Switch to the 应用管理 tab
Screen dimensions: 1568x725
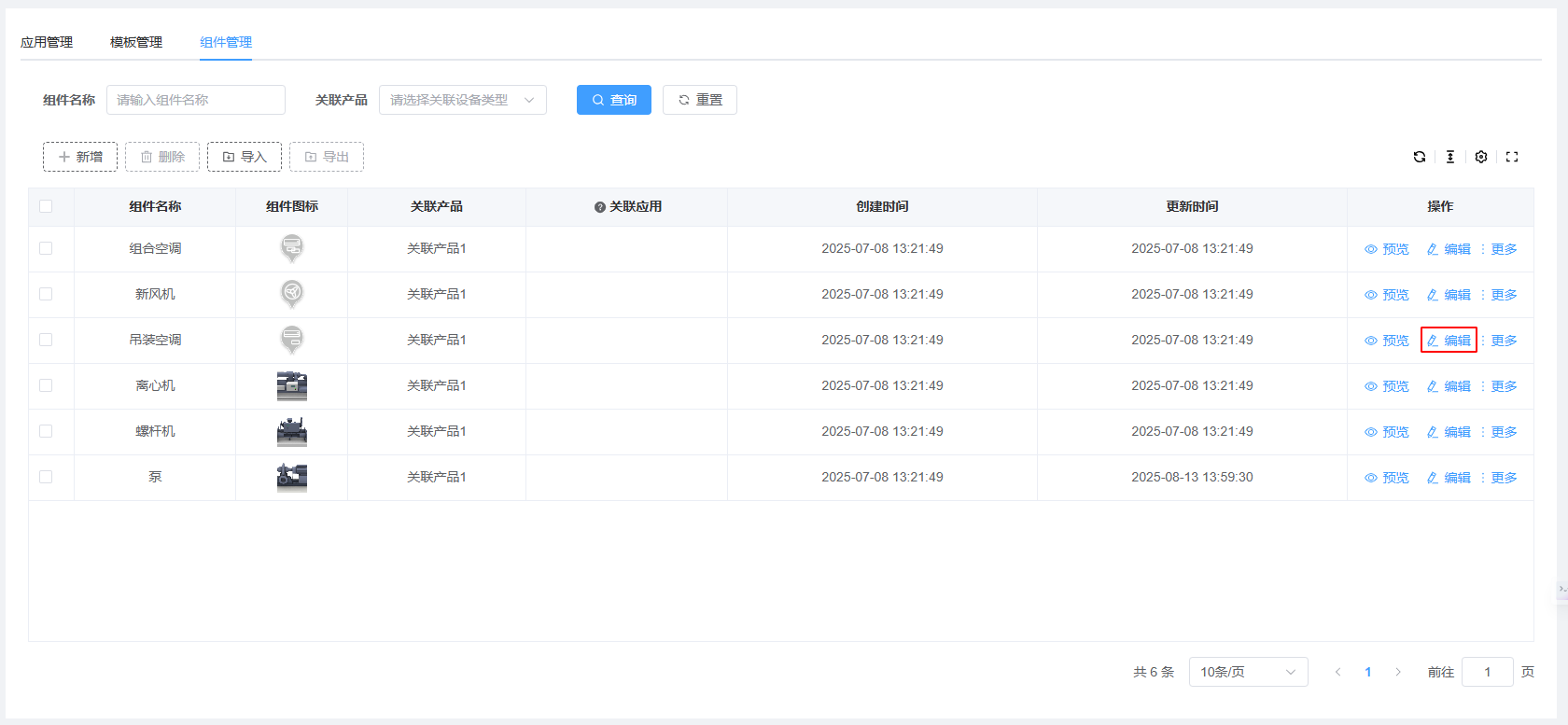click(47, 42)
